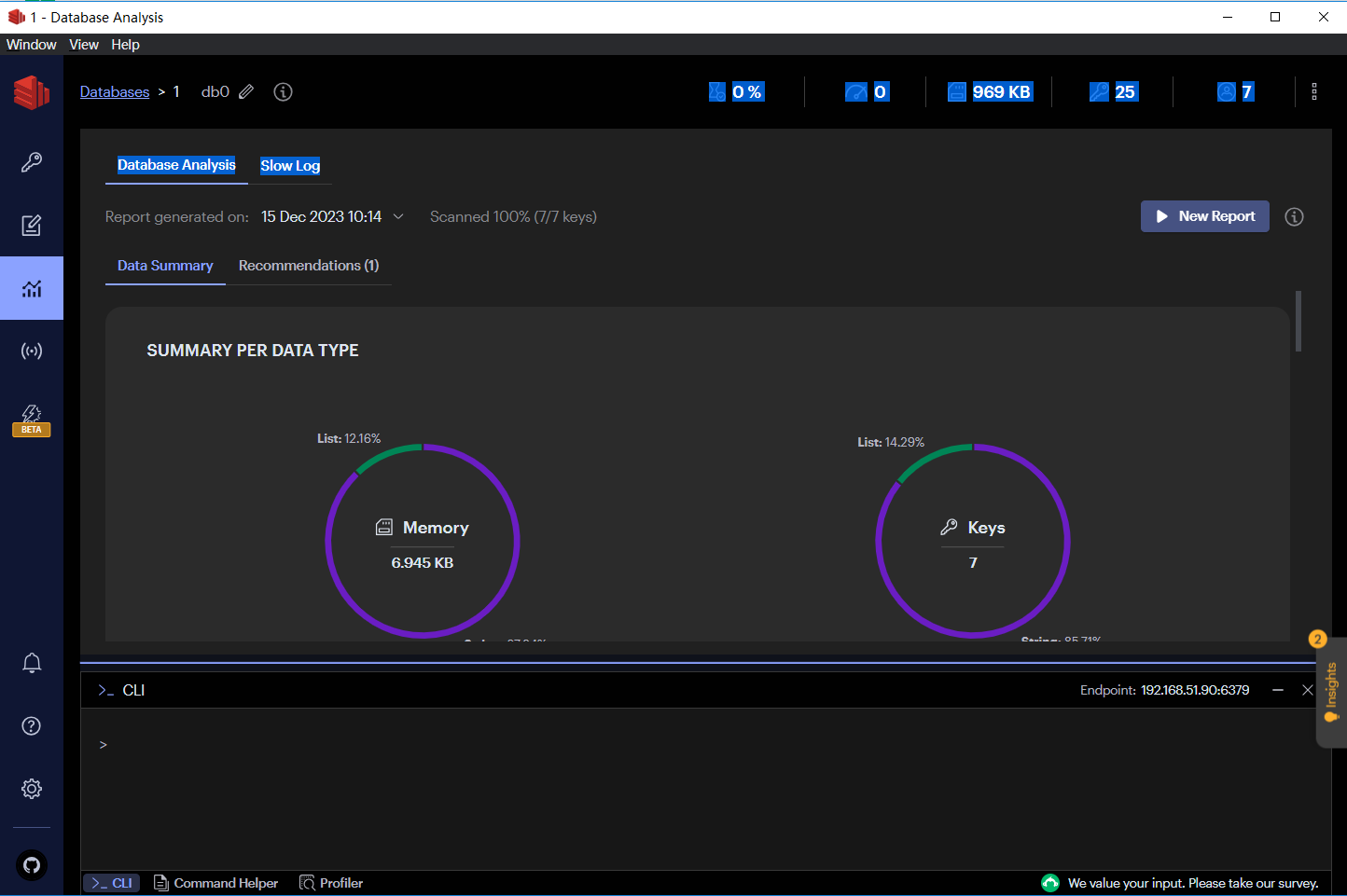Click the Endpoint 192.168.51.90:6379 text
This screenshot has width=1347, height=896.
click(1164, 690)
